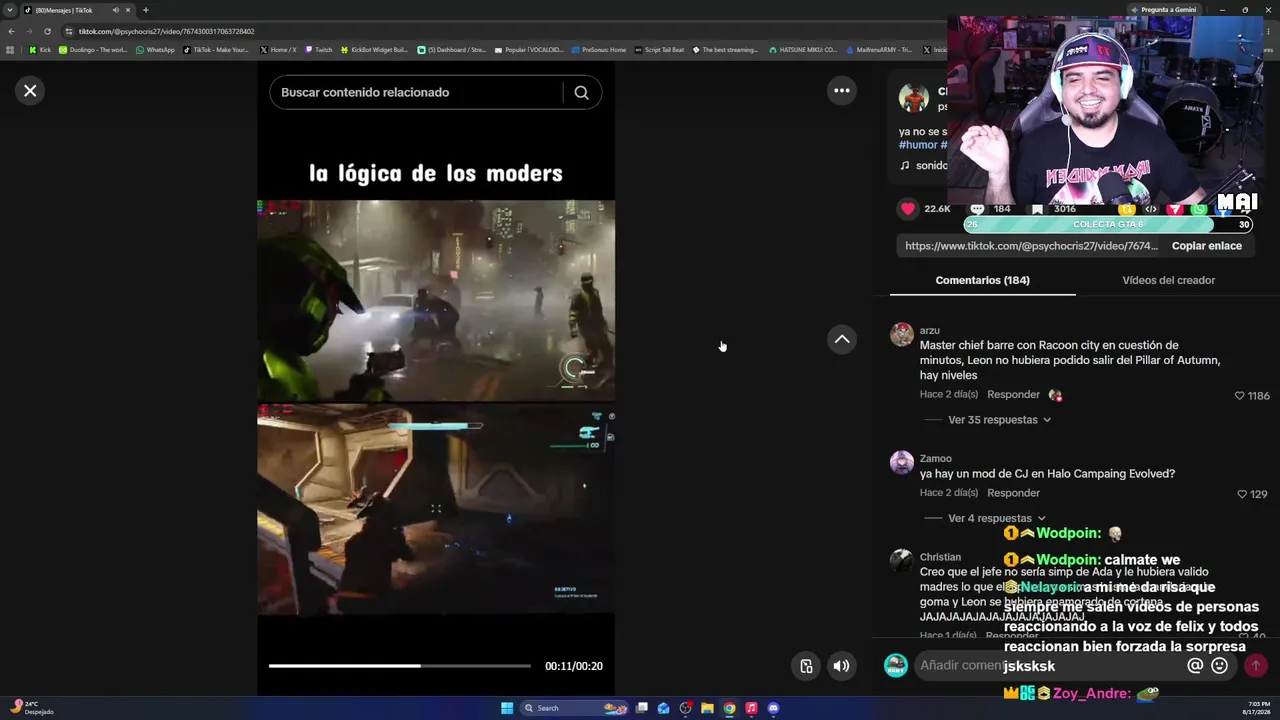
Task: Expand 'Ver 4 respuestas' under Zamoo's comment
Action: click(x=996, y=518)
